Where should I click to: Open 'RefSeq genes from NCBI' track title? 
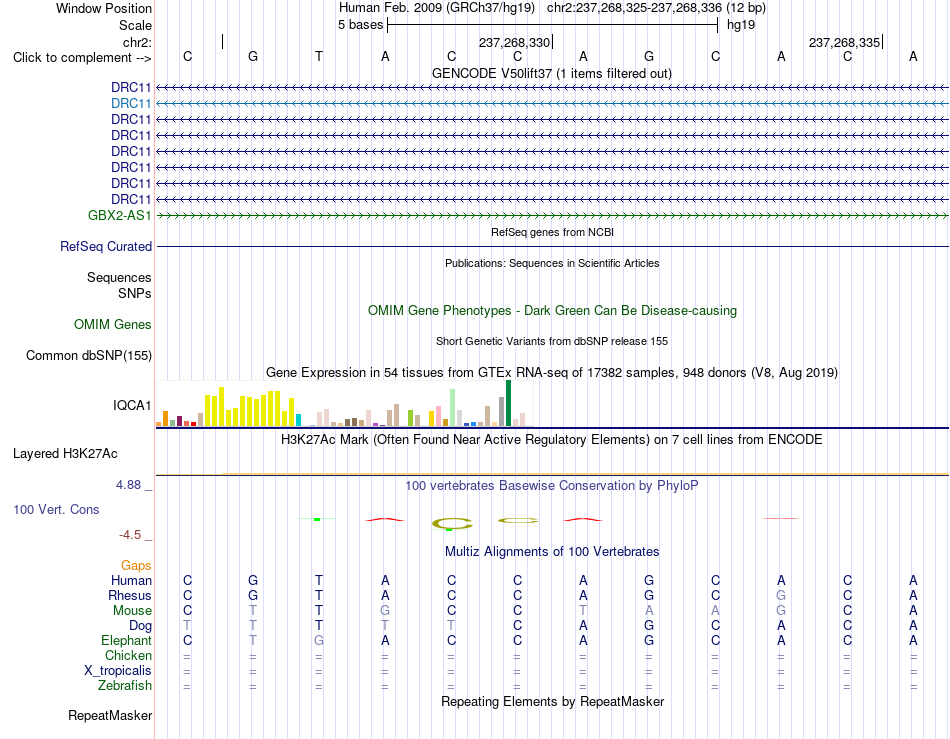coord(552,232)
